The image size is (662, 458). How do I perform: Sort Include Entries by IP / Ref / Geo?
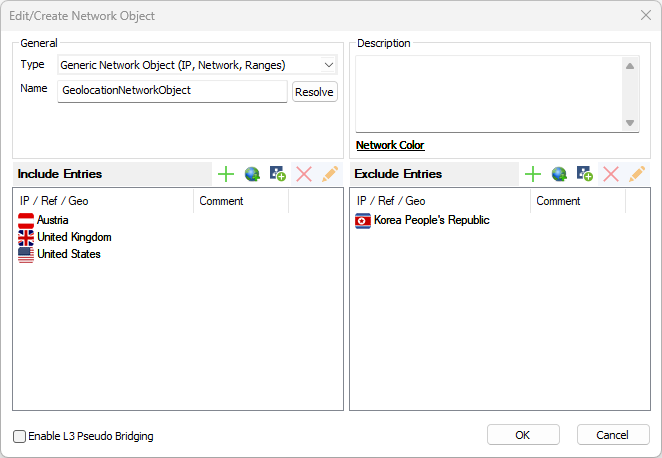pos(103,201)
